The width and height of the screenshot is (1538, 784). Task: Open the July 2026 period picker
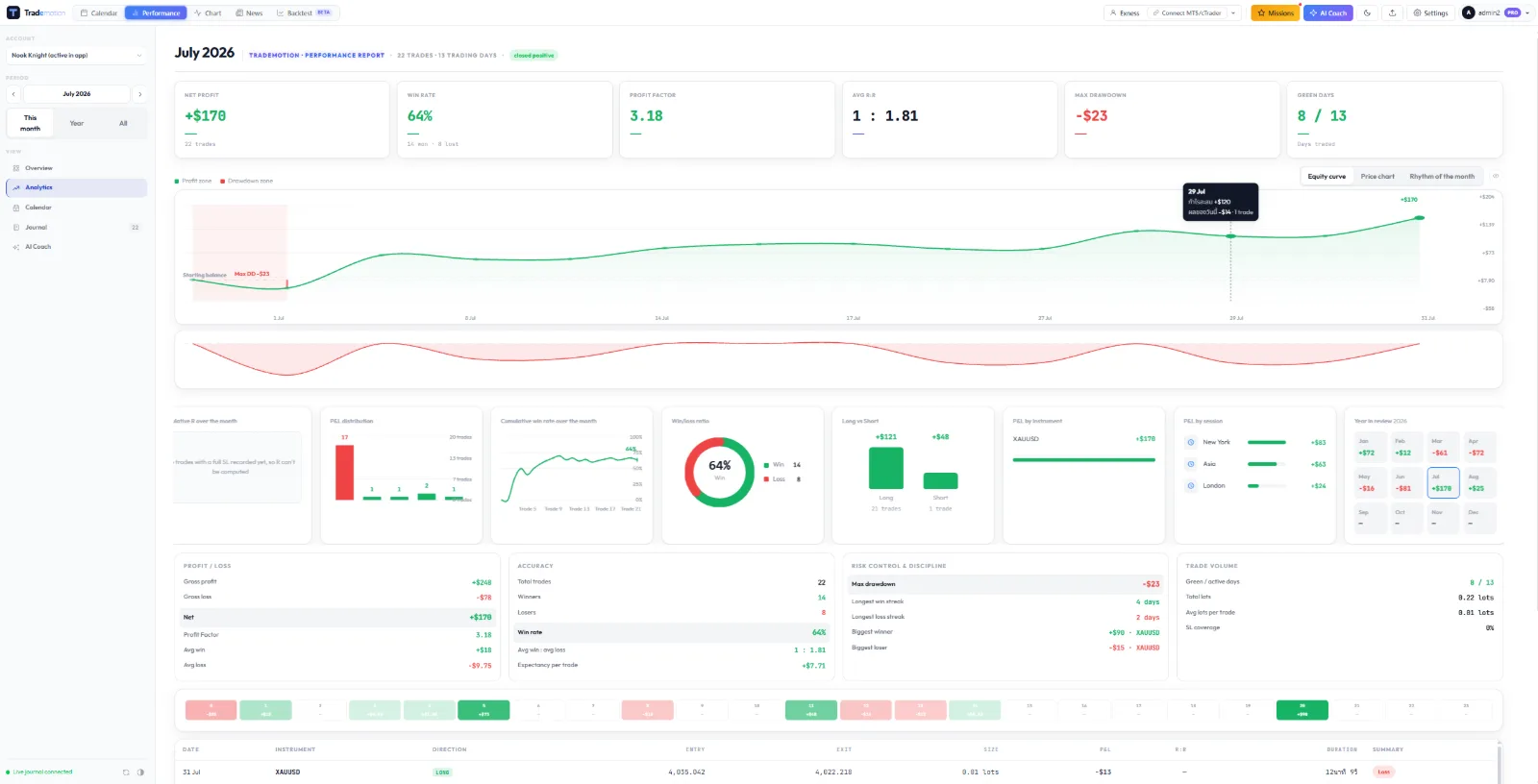pyautogui.click(x=77, y=94)
